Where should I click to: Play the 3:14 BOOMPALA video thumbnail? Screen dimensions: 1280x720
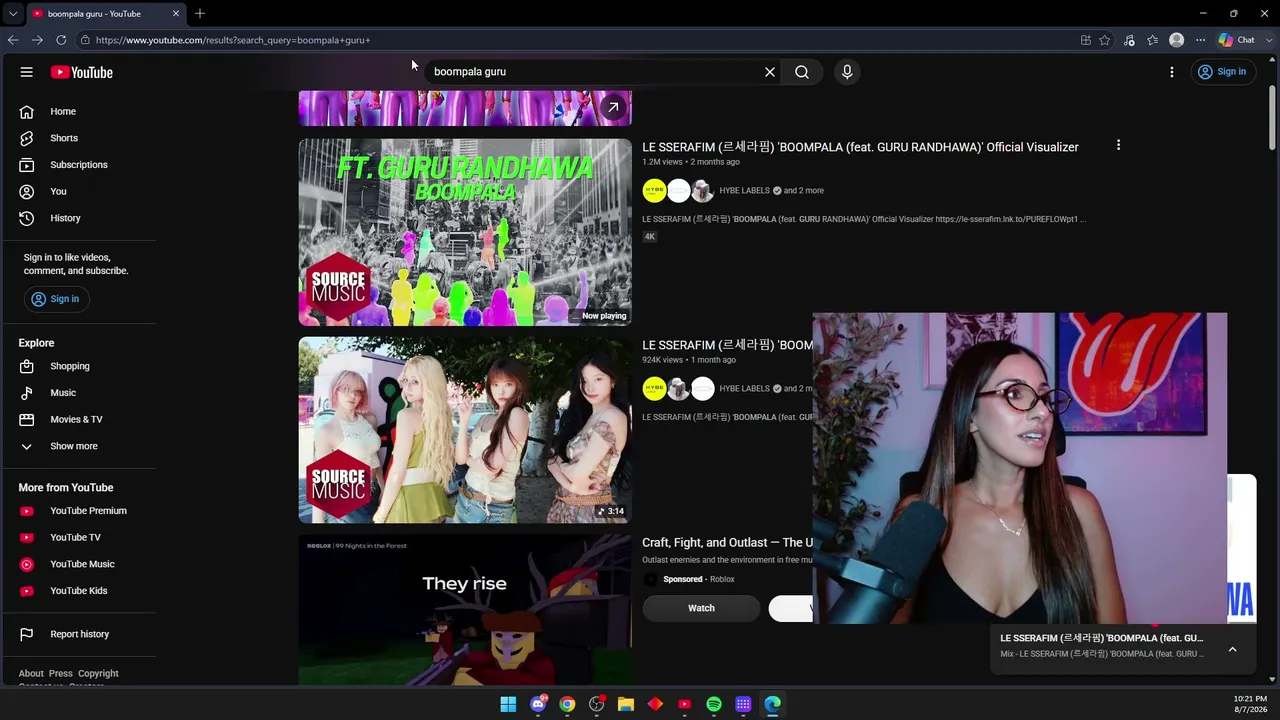point(465,430)
